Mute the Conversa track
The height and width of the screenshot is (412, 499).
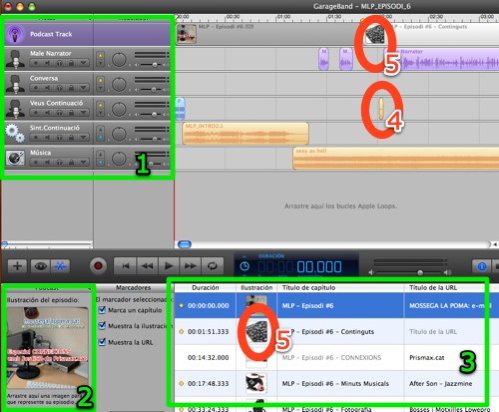[47, 88]
